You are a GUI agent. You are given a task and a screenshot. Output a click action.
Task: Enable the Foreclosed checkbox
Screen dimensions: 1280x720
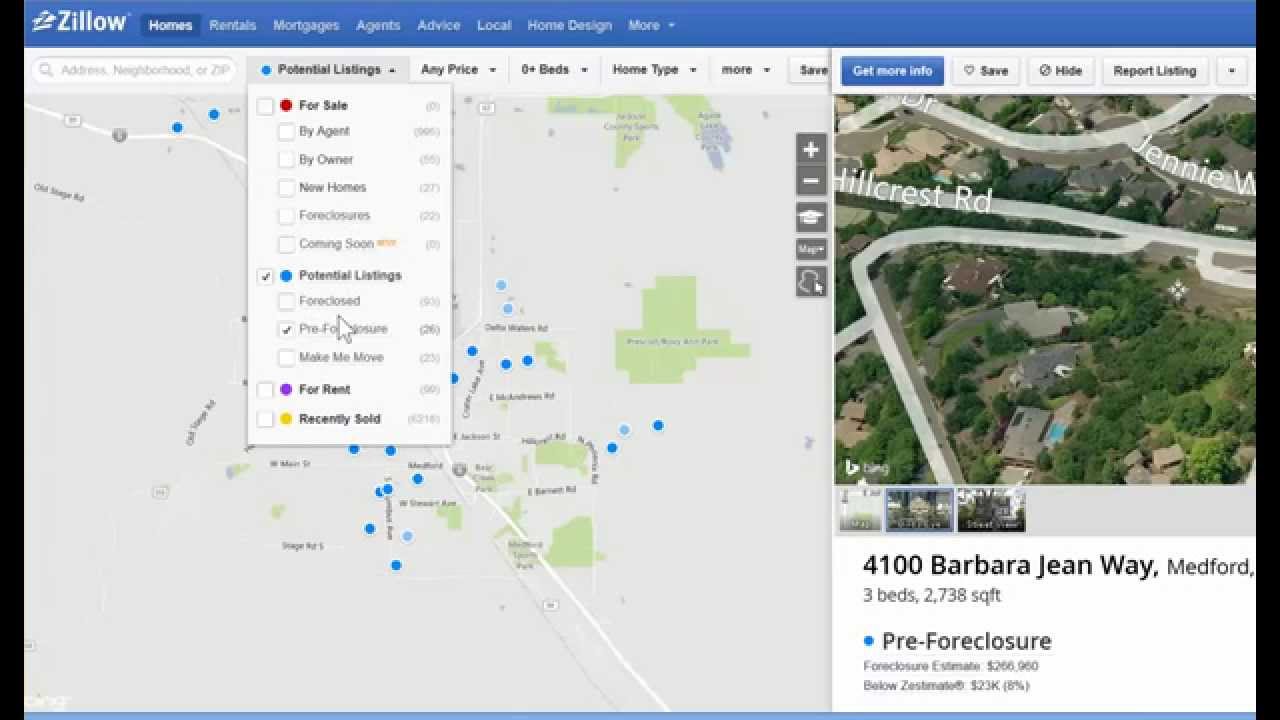tap(286, 301)
